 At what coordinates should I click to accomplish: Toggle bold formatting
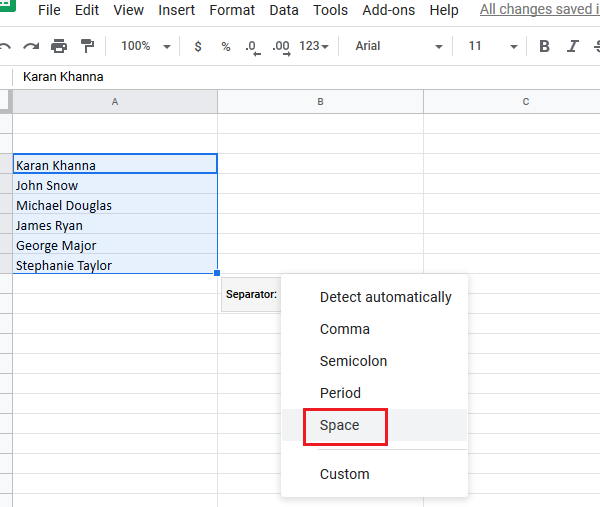pos(544,46)
